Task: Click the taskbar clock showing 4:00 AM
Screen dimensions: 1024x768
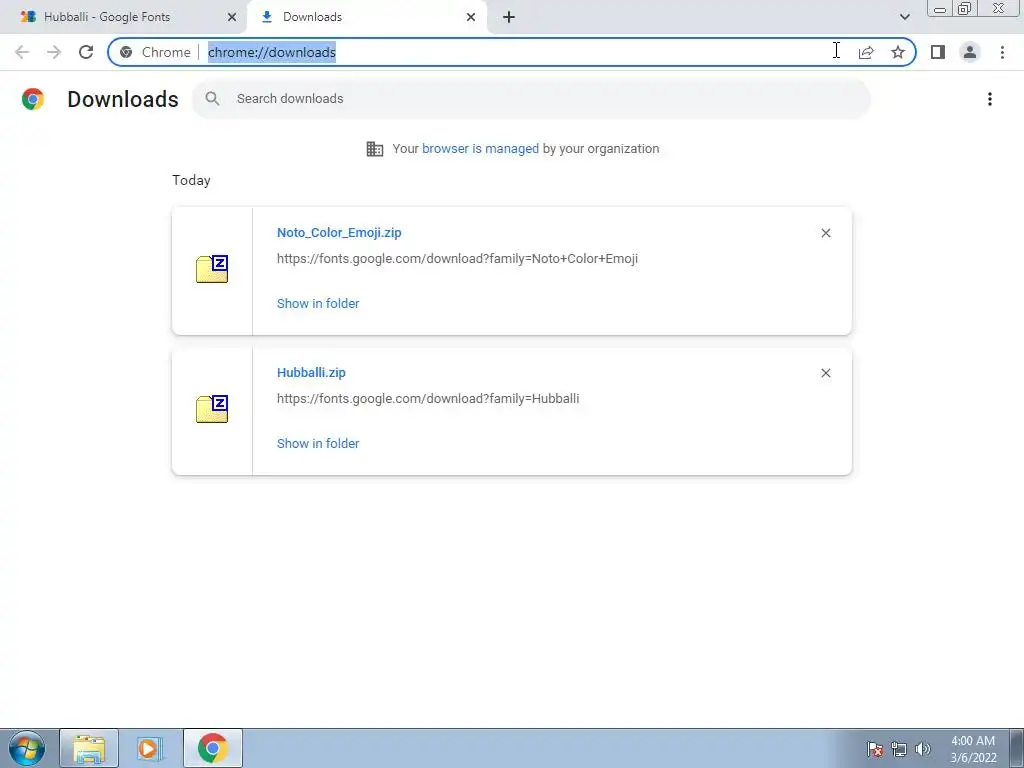Action: (x=973, y=749)
